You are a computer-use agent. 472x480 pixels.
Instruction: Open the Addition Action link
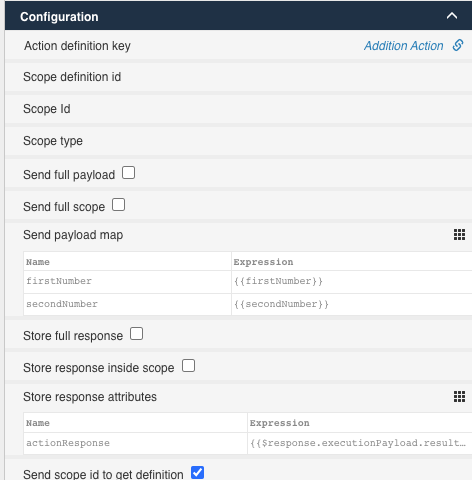404,46
